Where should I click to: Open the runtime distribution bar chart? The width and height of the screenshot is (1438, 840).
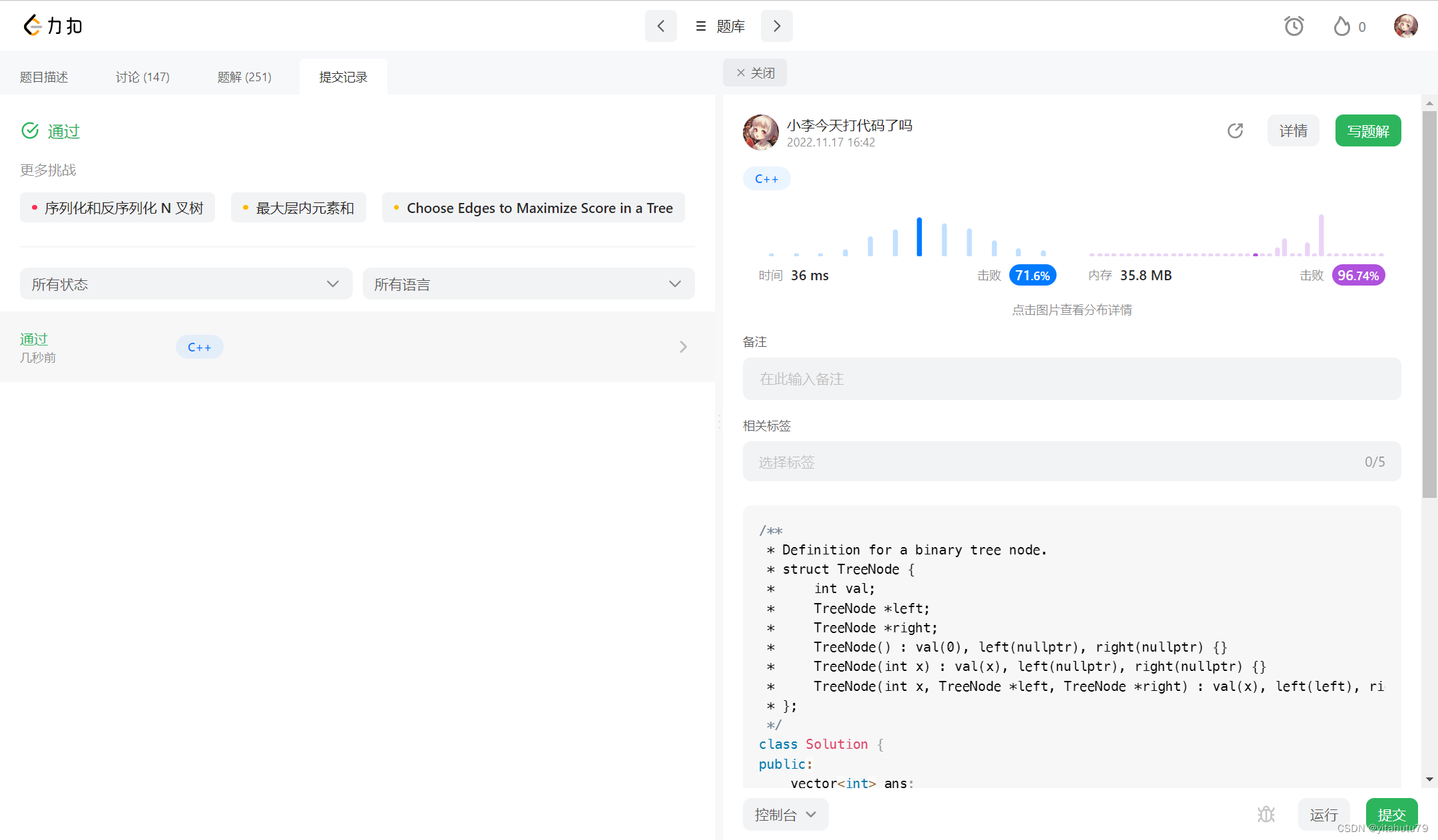click(907, 236)
